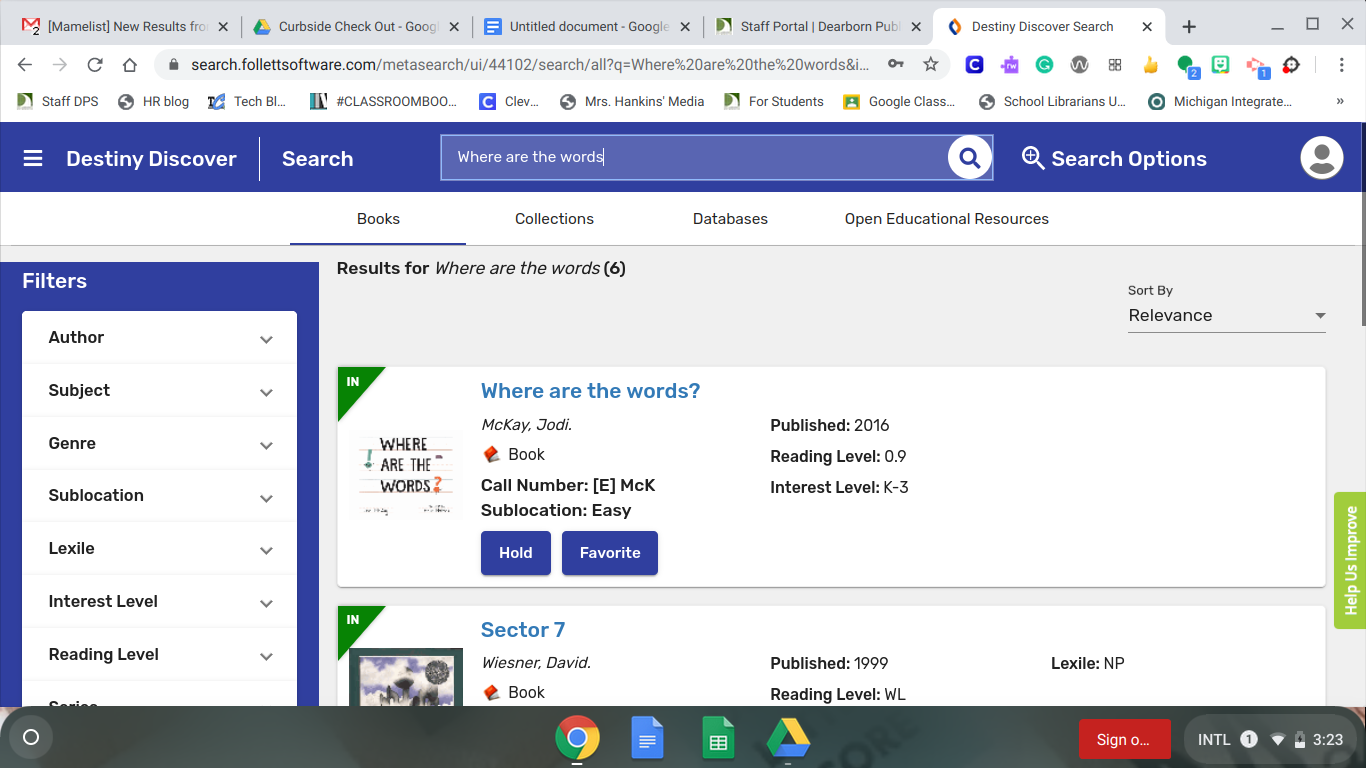
Task: Expand the Reading Level filter
Action: click(x=160, y=655)
